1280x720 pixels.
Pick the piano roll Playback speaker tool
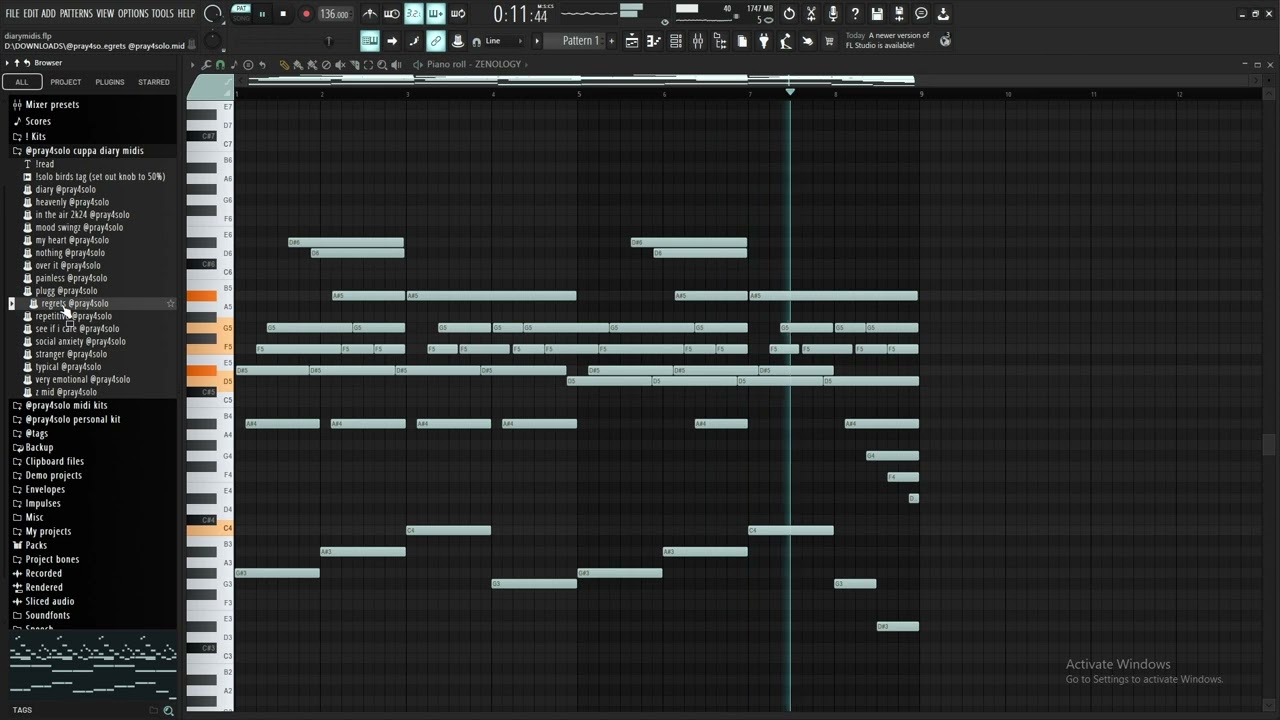[396, 64]
